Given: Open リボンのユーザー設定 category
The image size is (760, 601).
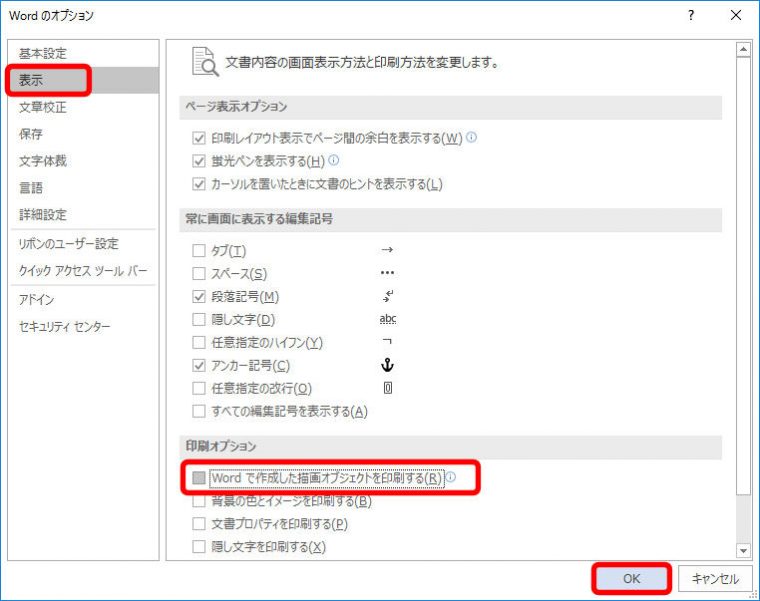Looking at the screenshot, I should pyautogui.click(x=83, y=244).
